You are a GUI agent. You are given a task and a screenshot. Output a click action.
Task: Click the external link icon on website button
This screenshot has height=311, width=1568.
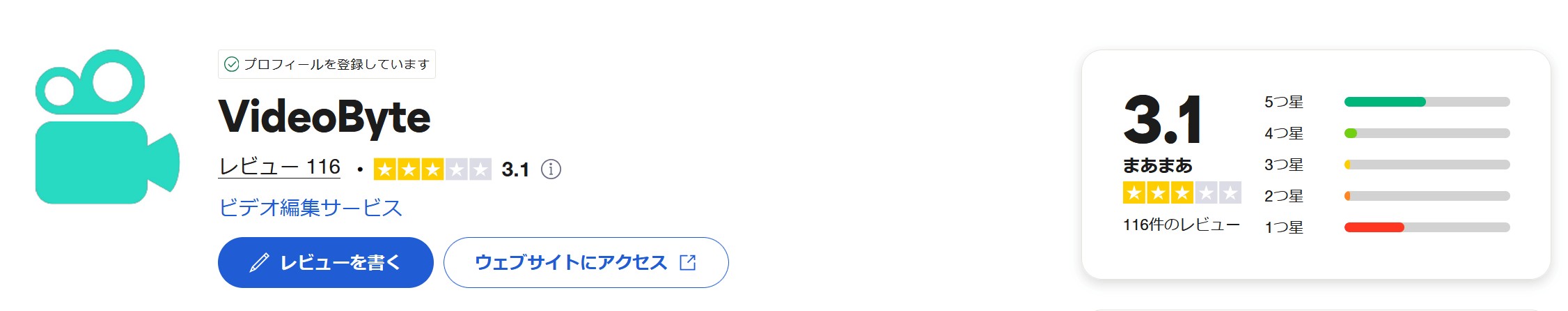pos(688,263)
